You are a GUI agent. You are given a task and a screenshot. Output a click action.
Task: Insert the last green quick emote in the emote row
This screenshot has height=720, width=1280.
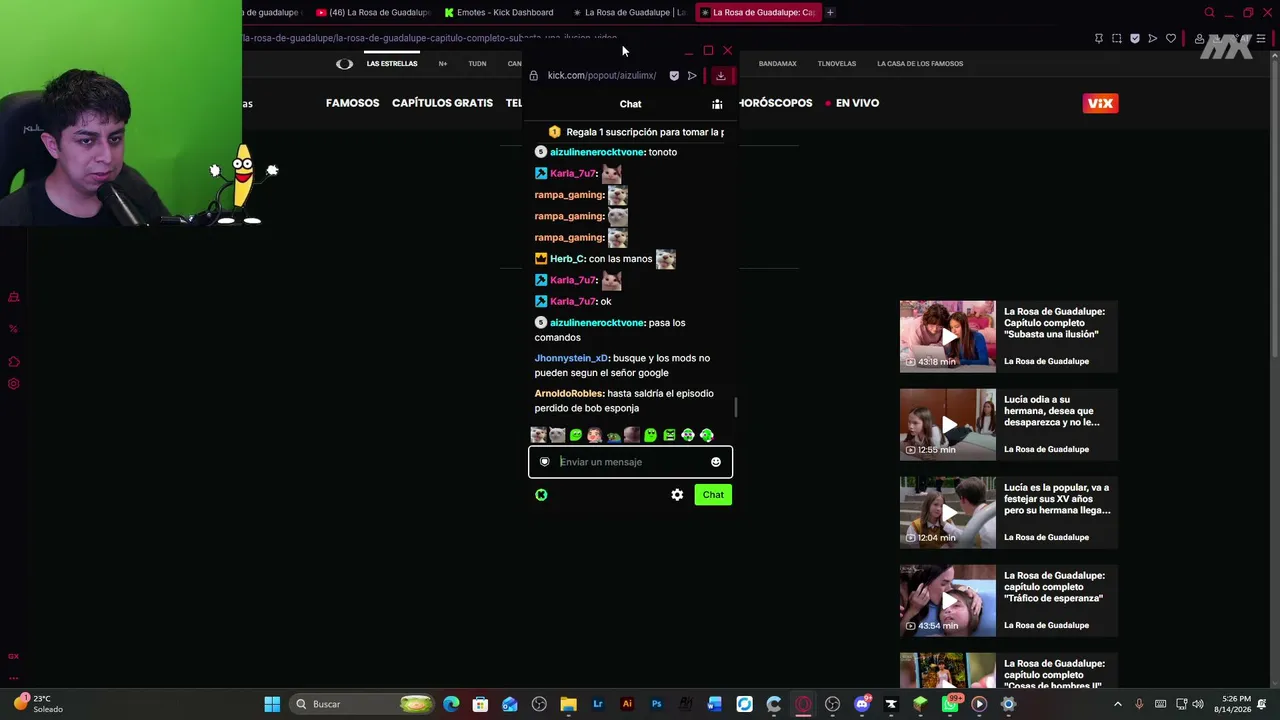(x=707, y=435)
